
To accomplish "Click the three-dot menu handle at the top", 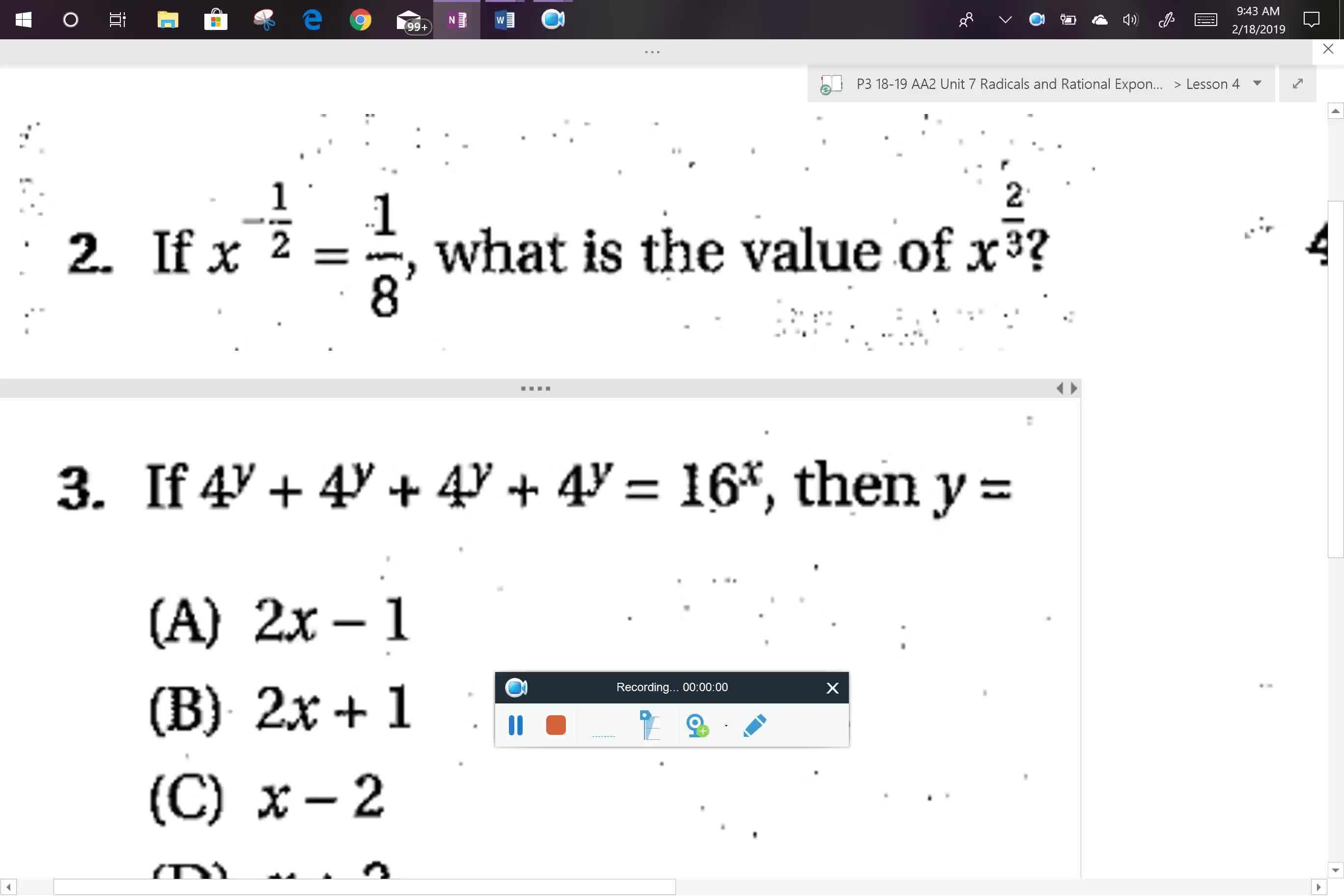I will point(652,52).
